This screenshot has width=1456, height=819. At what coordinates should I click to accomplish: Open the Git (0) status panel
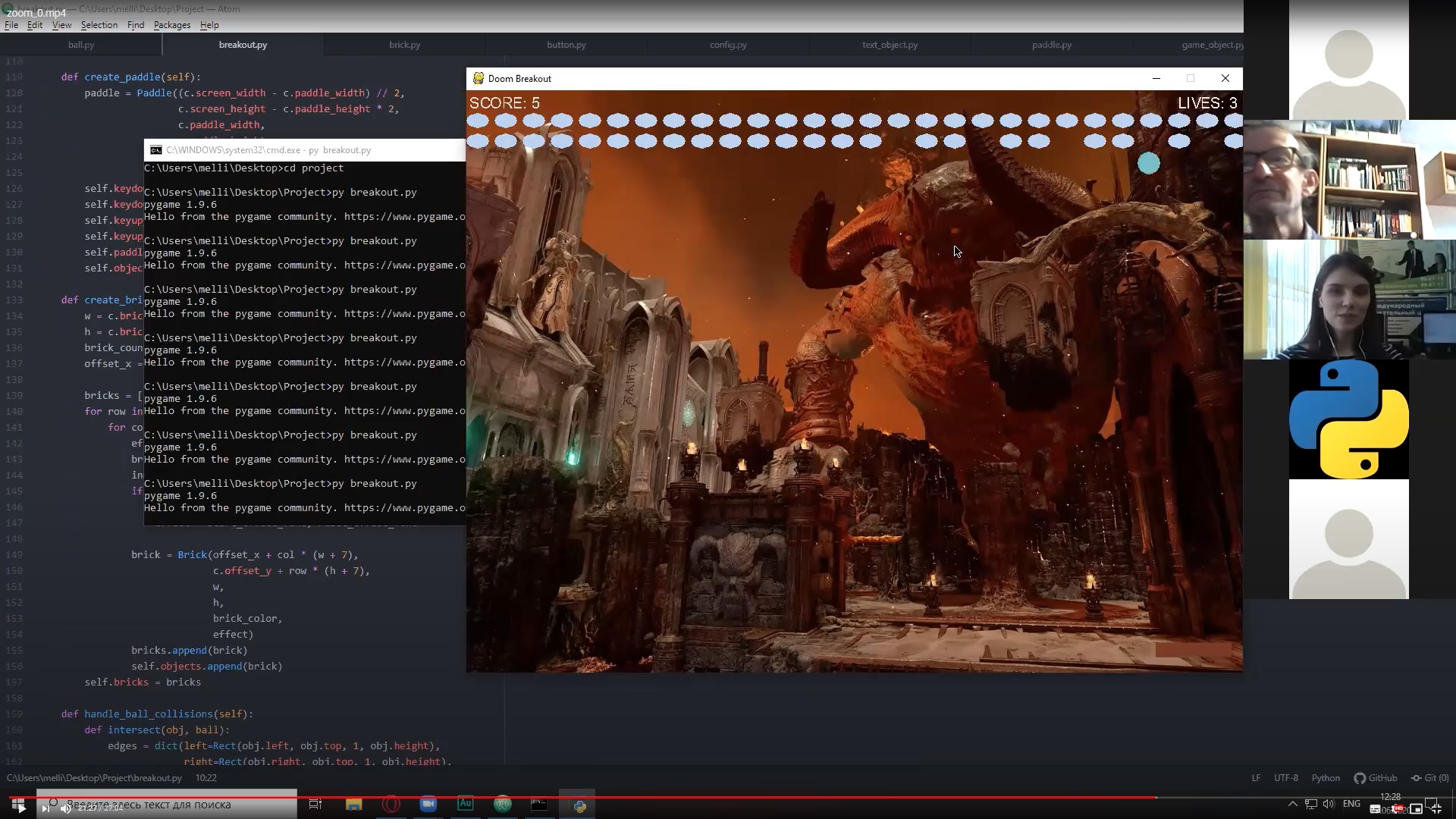tap(1430, 778)
